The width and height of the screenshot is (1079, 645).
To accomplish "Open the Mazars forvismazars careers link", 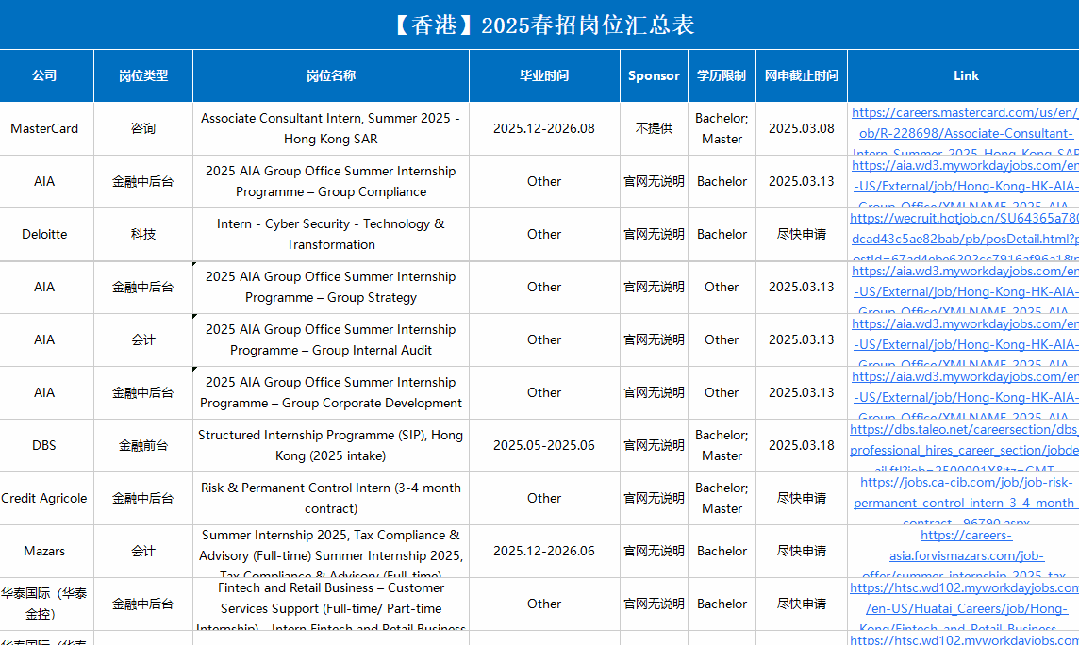I will [965, 551].
